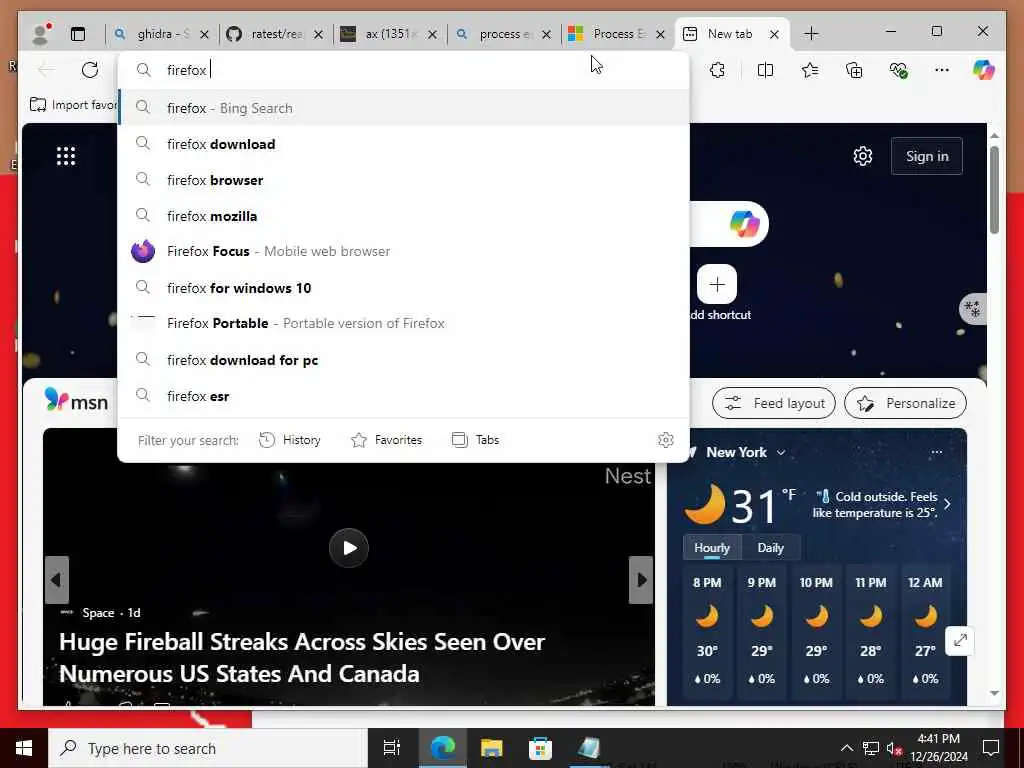Open the Collections icon
Image resolution: width=1024 pixels, height=768 pixels.
pos(854,70)
